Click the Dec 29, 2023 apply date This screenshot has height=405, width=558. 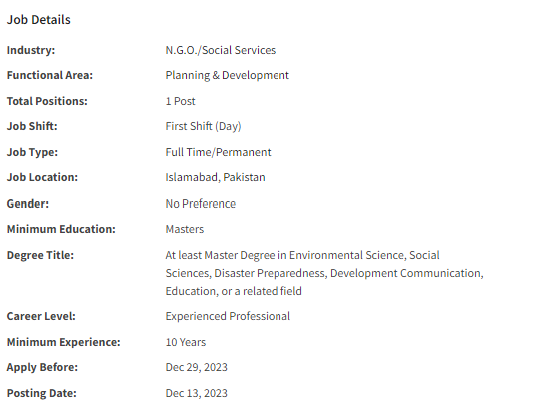[196, 367]
